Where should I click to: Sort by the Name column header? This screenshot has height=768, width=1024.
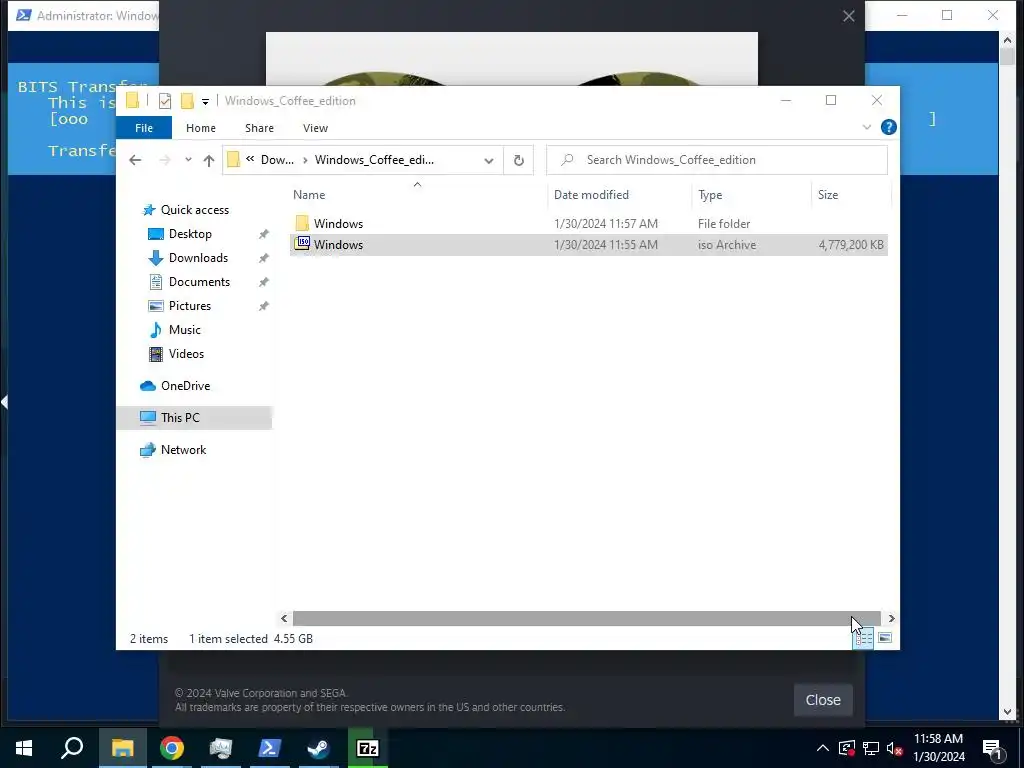(x=417, y=195)
